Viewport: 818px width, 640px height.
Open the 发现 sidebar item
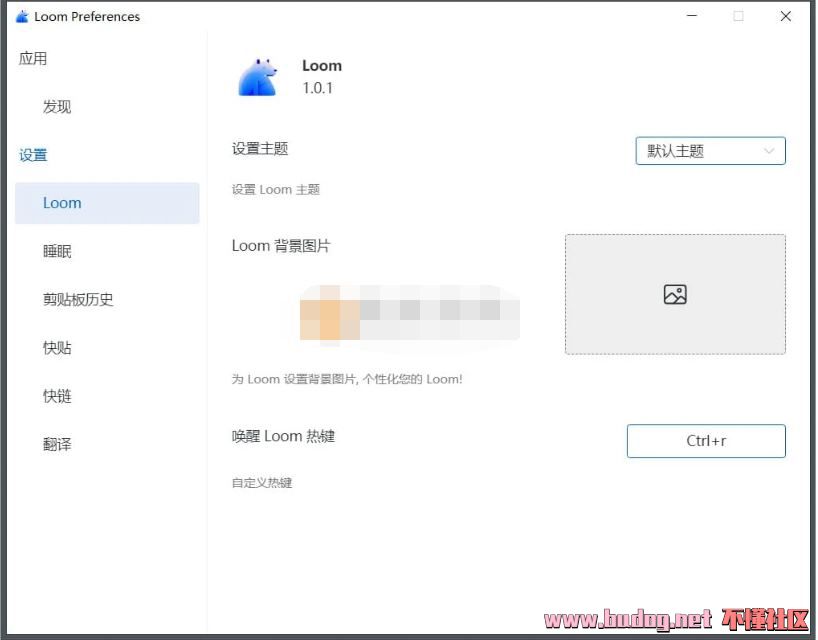click(57, 107)
